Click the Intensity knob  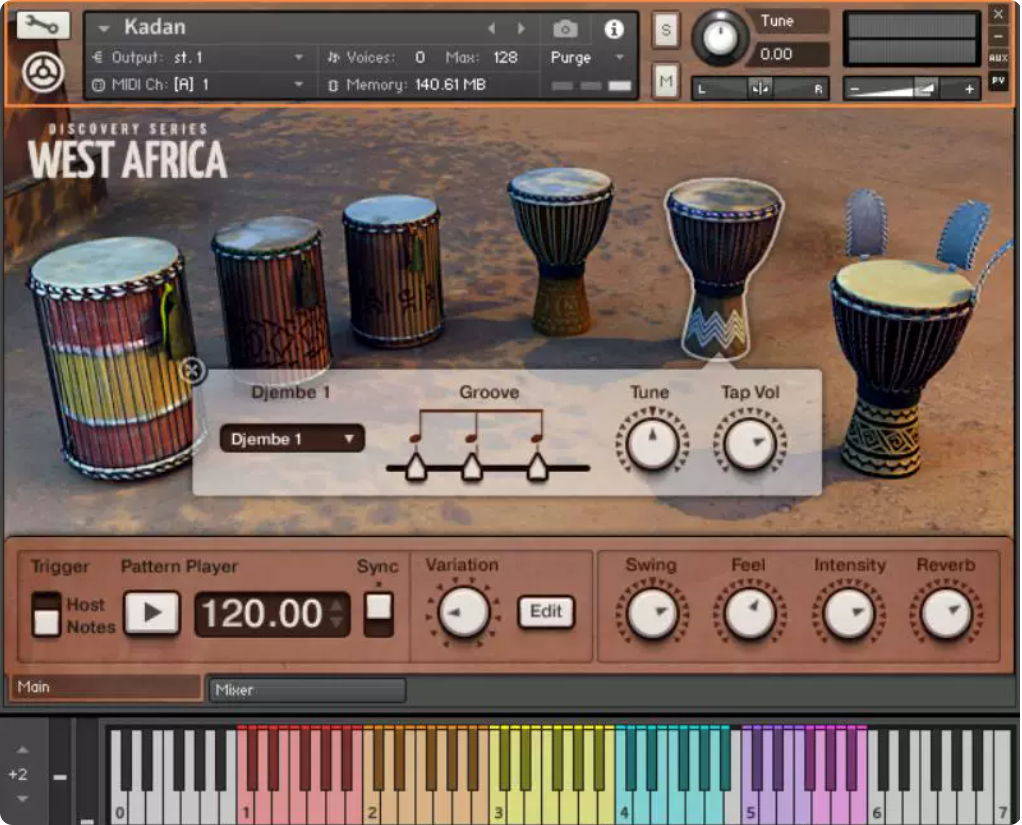(849, 614)
